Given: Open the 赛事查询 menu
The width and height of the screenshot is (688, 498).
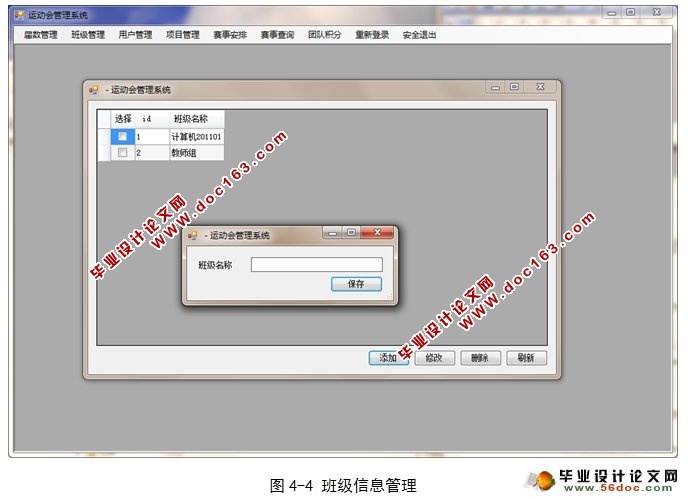Looking at the screenshot, I should [x=277, y=35].
